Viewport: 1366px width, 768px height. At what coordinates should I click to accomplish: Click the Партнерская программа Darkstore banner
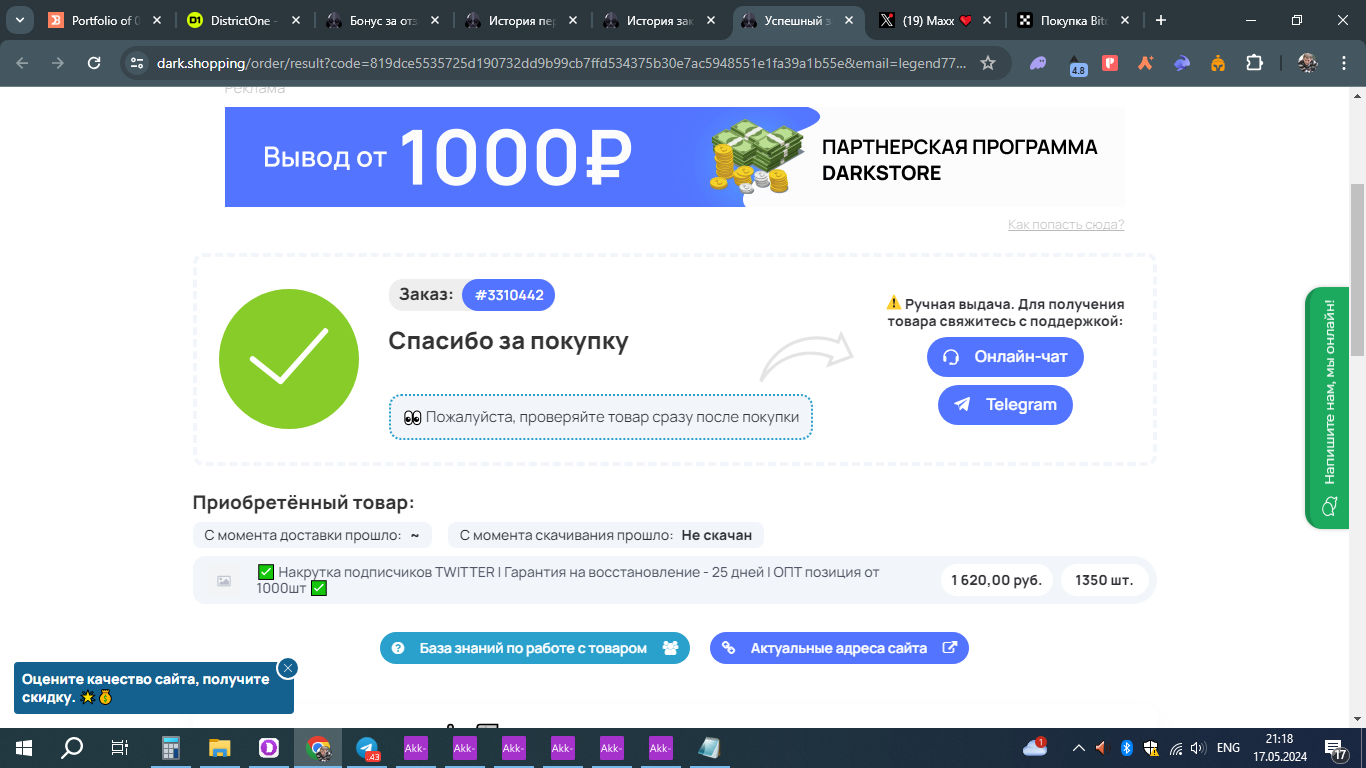tap(675, 157)
